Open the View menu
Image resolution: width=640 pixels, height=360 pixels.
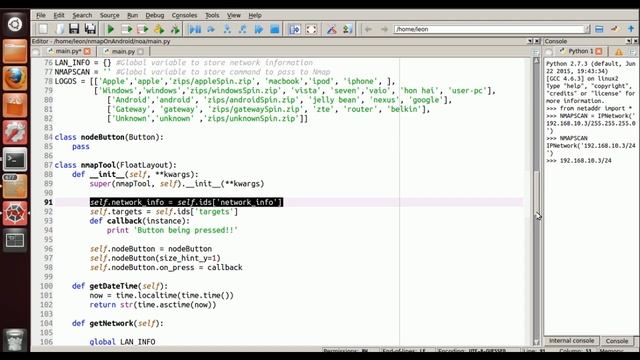[x=233, y=15]
